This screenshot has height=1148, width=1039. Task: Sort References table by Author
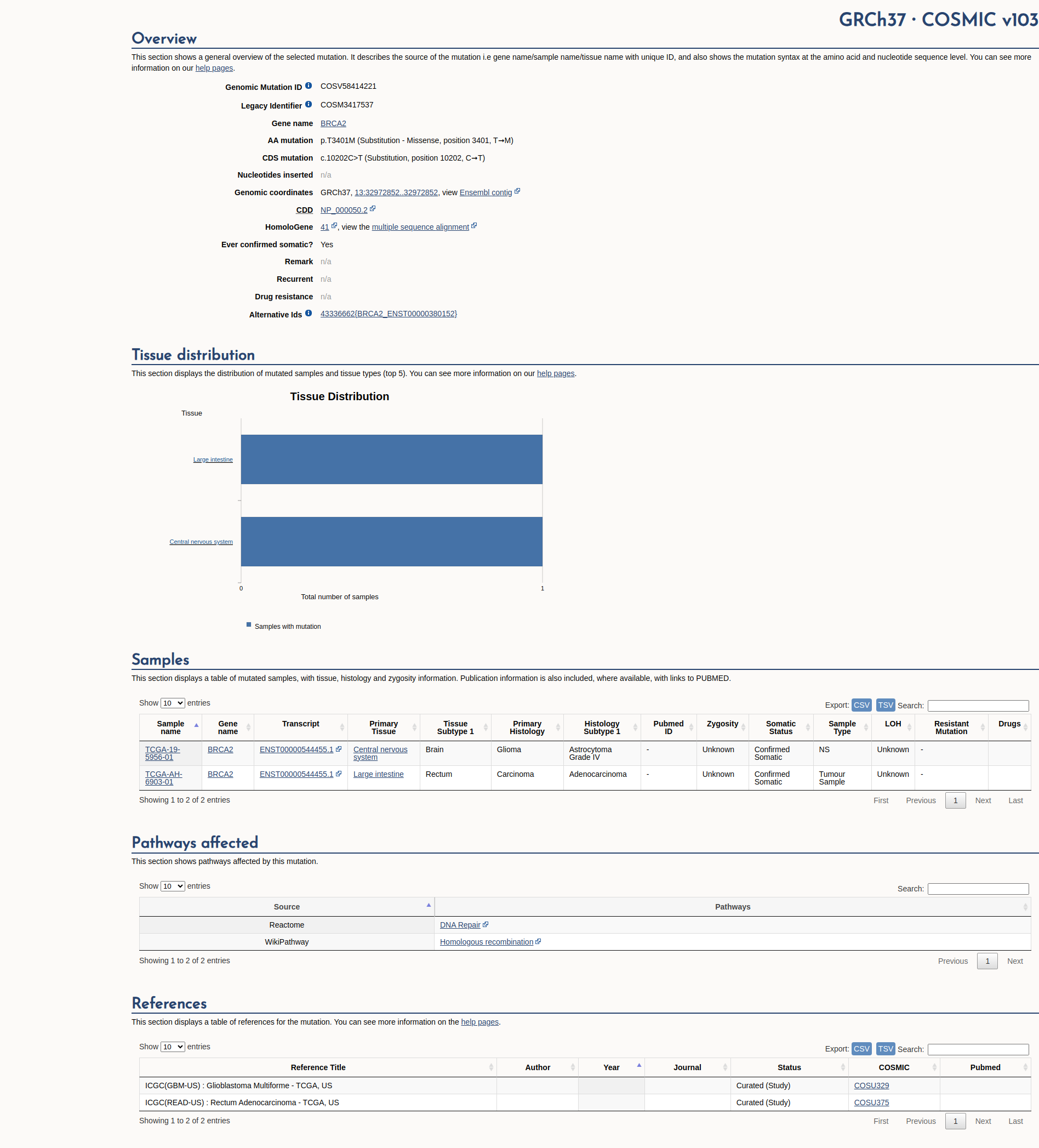tap(538, 1067)
